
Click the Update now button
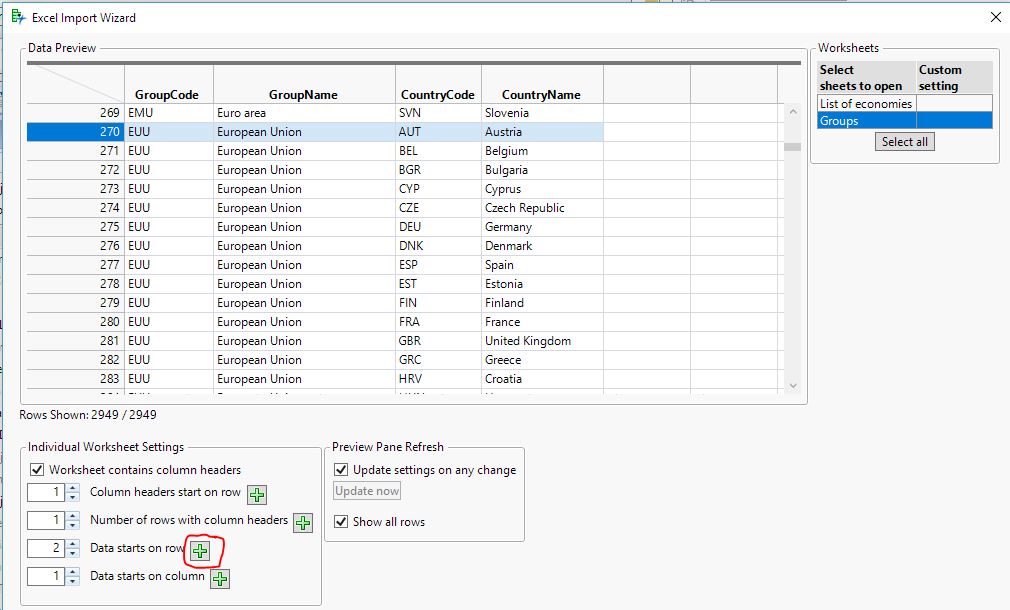tap(367, 491)
